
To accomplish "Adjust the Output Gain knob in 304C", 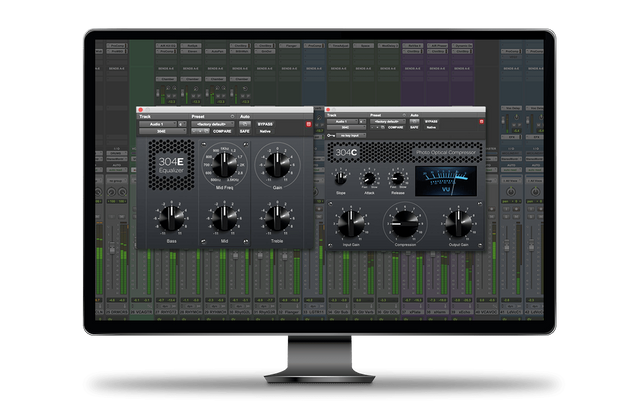I will tap(458, 224).
